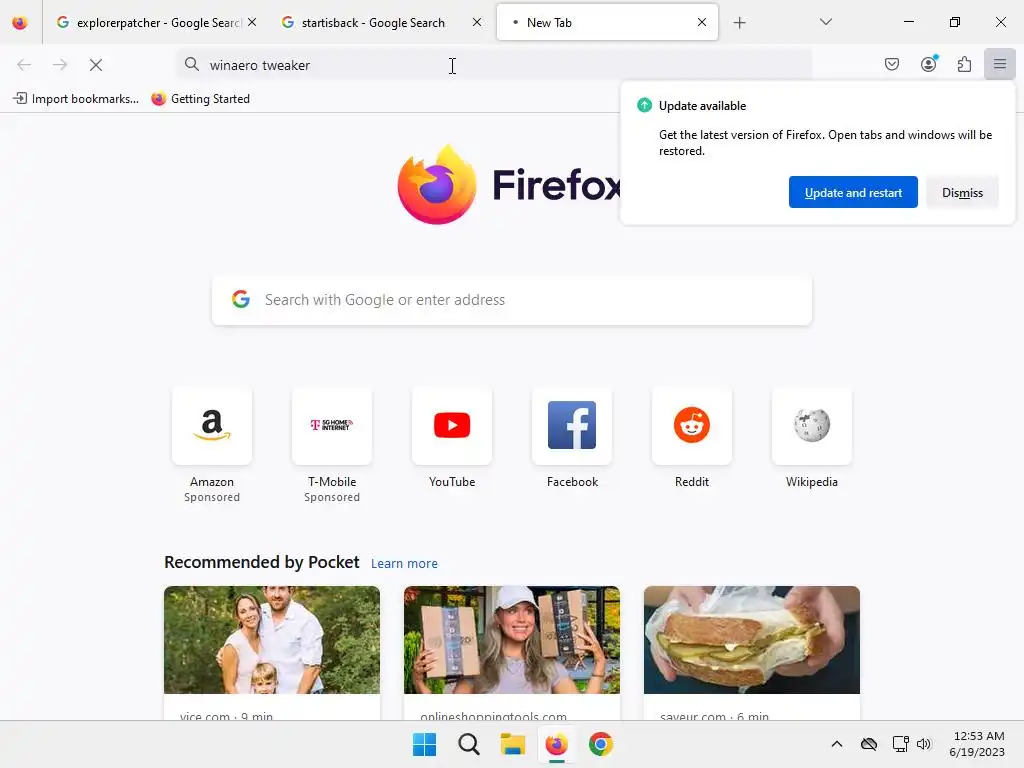Open the volume speaker tray icon
This screenshot has height=768, width=1024.
(923, 744)
